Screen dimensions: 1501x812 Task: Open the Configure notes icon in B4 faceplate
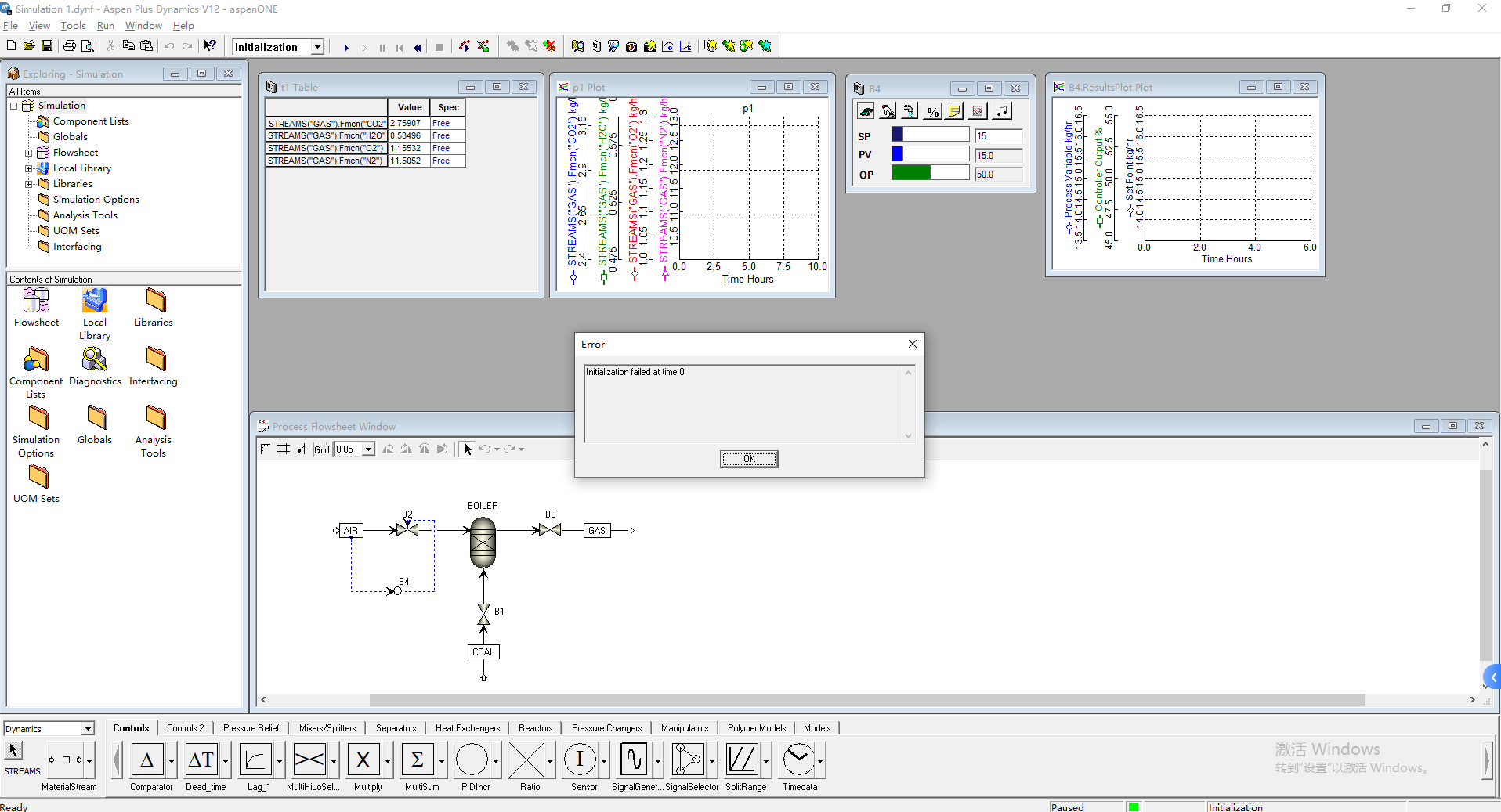point(954,111)
